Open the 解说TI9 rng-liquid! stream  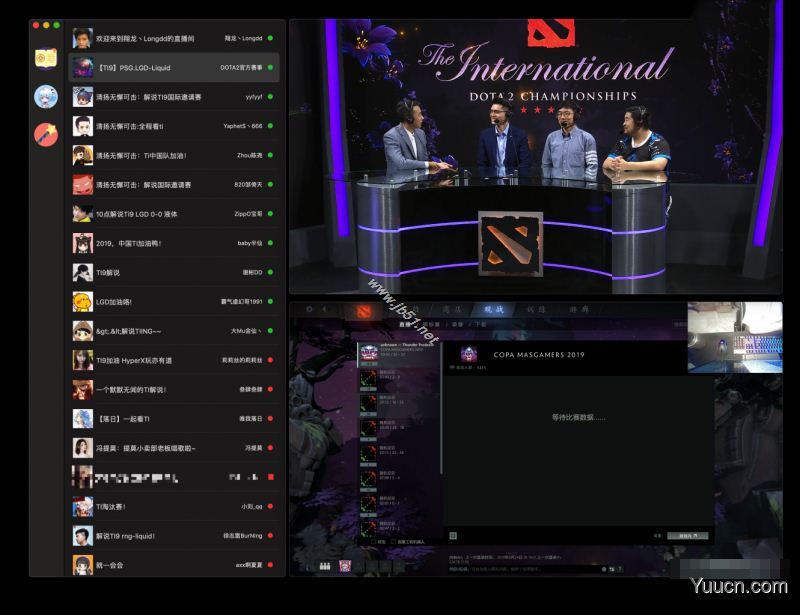point(173,536)
